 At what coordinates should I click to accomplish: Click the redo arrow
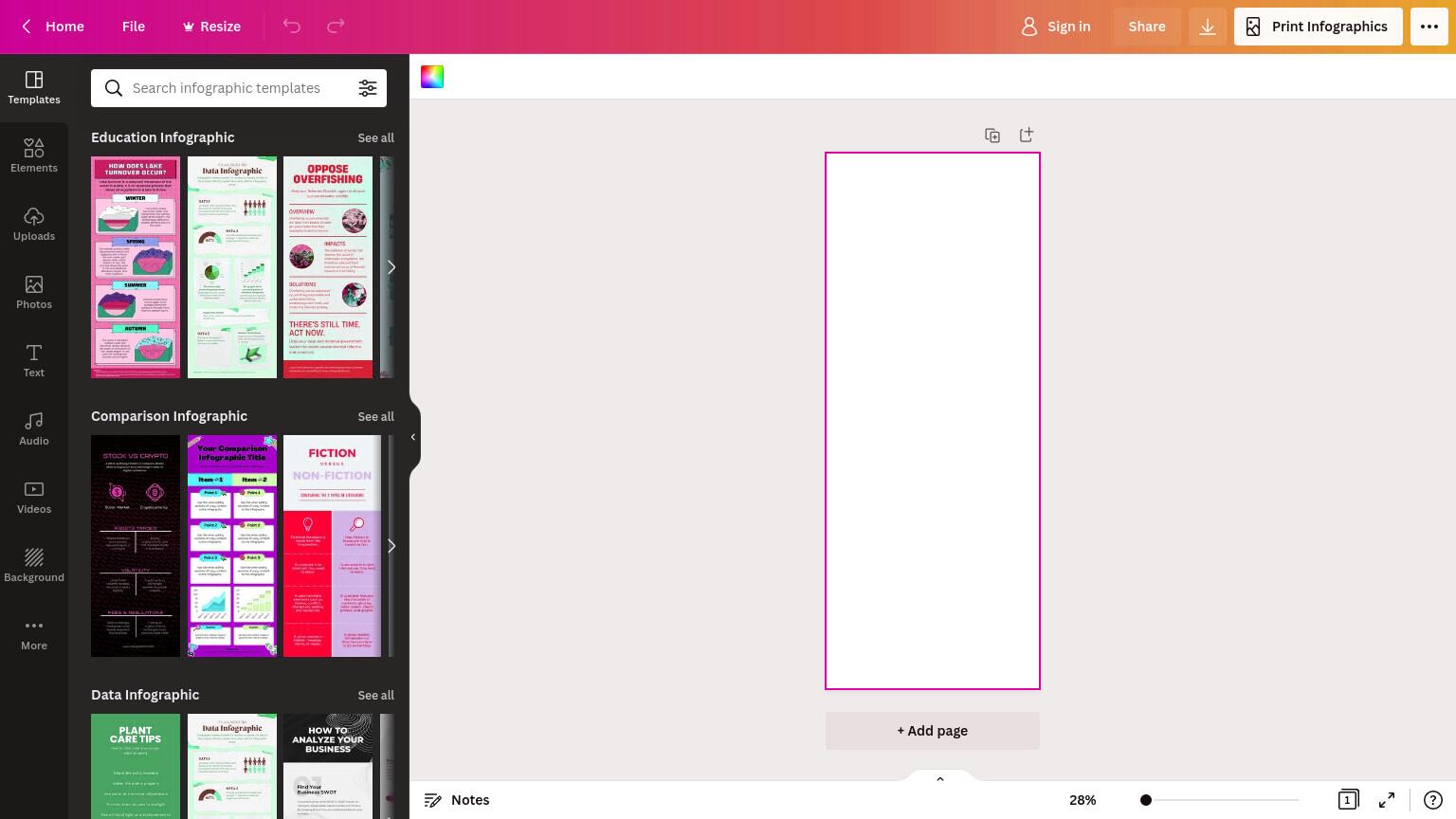[x=336, y=27]
